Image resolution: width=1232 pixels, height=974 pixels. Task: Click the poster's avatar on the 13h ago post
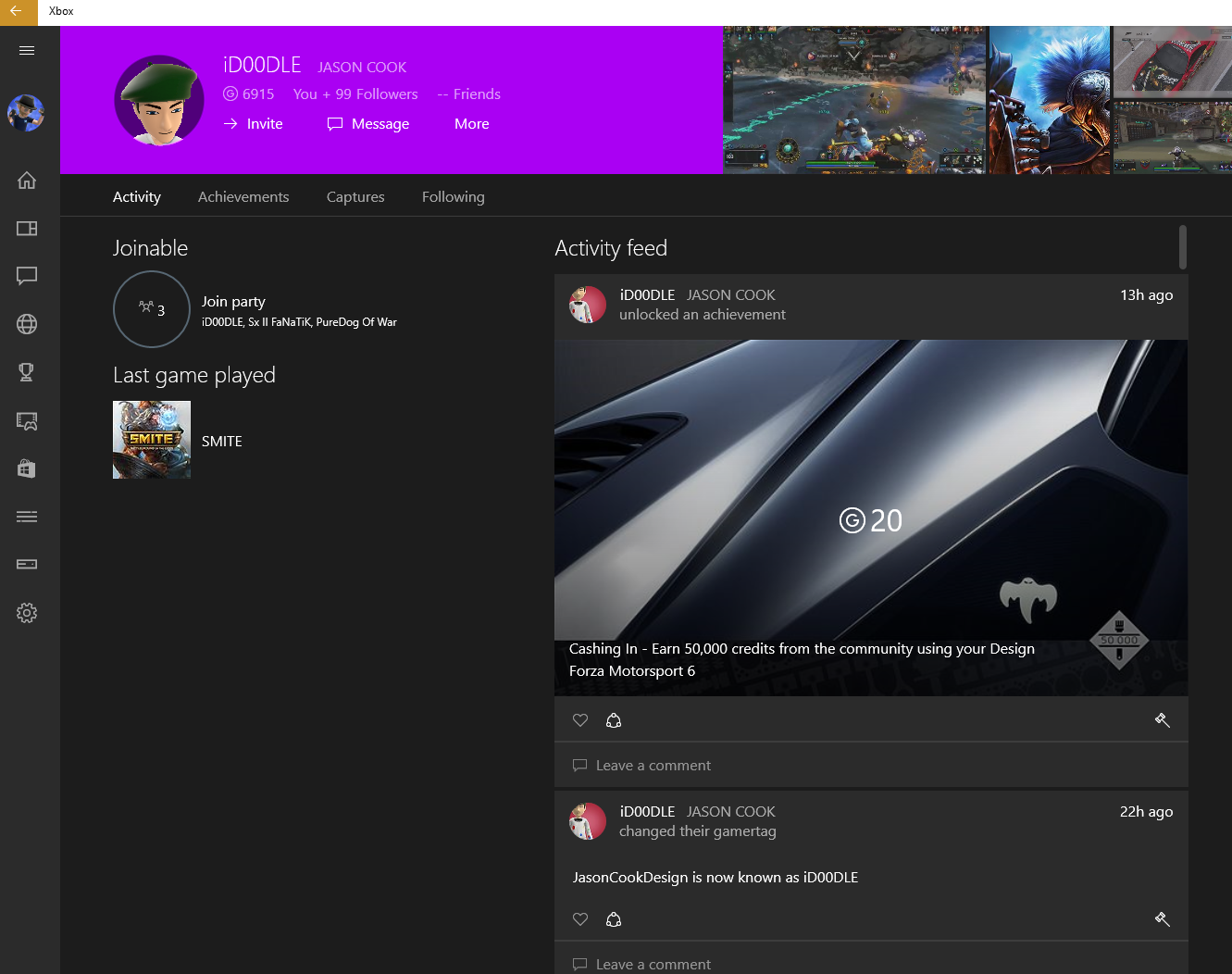tap(587, 305)
